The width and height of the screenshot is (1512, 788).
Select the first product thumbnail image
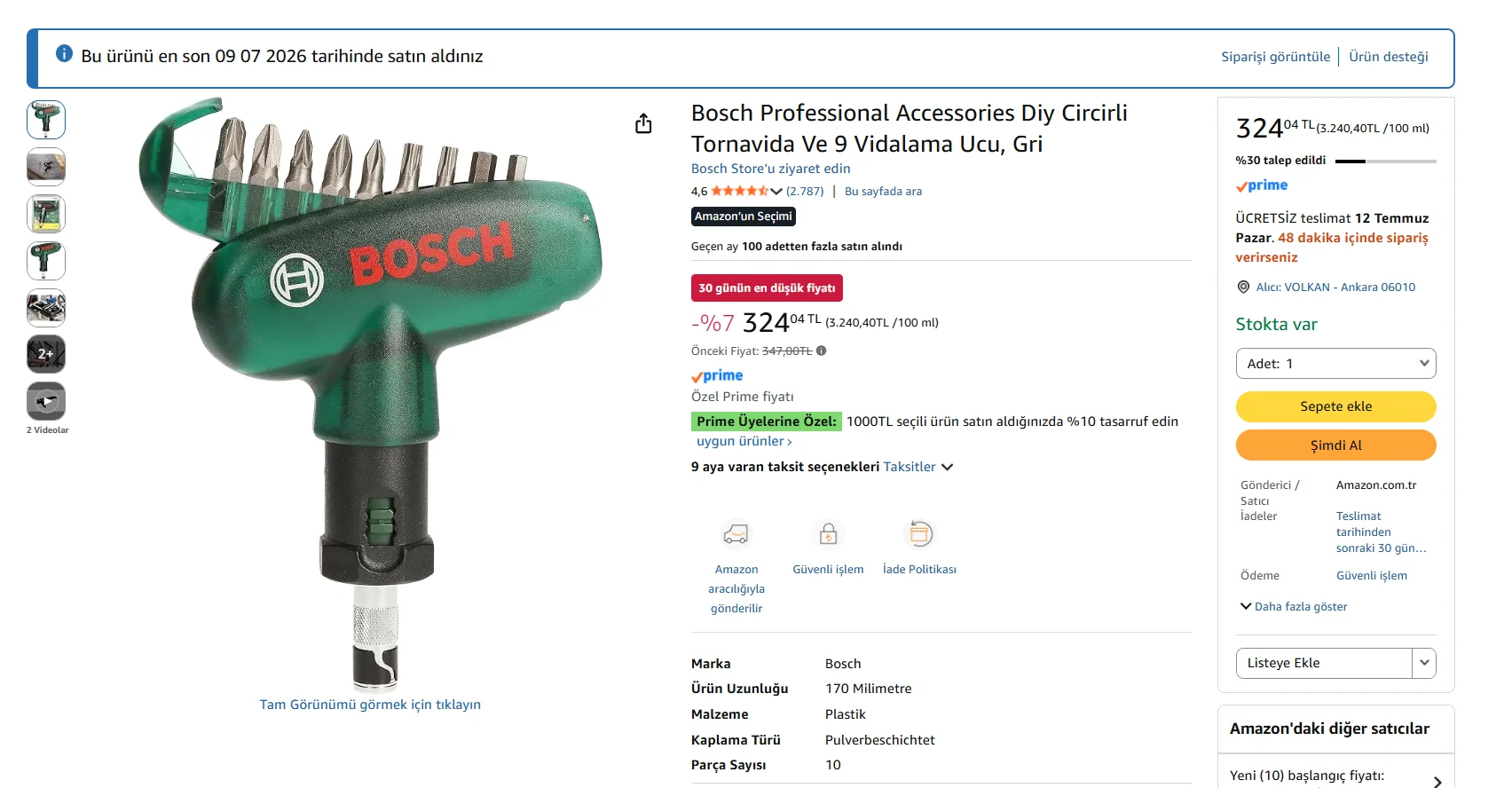click(x=46, y=120)
